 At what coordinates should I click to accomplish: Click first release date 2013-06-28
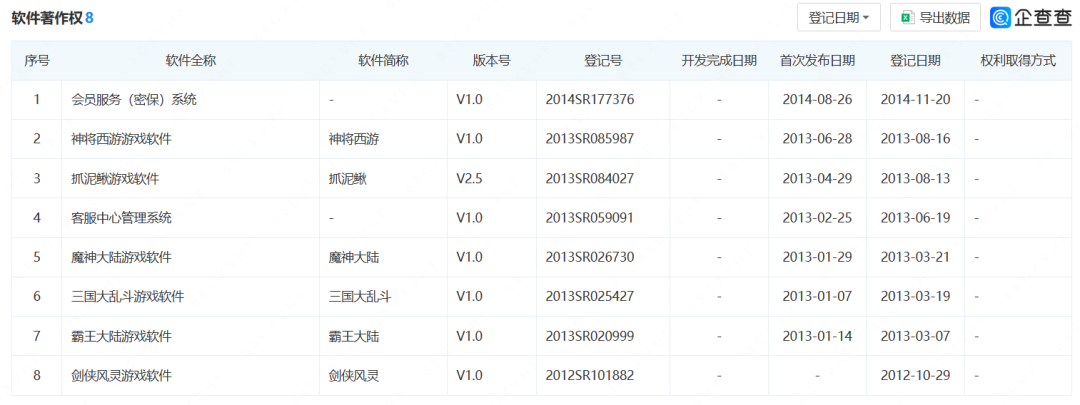818,139
